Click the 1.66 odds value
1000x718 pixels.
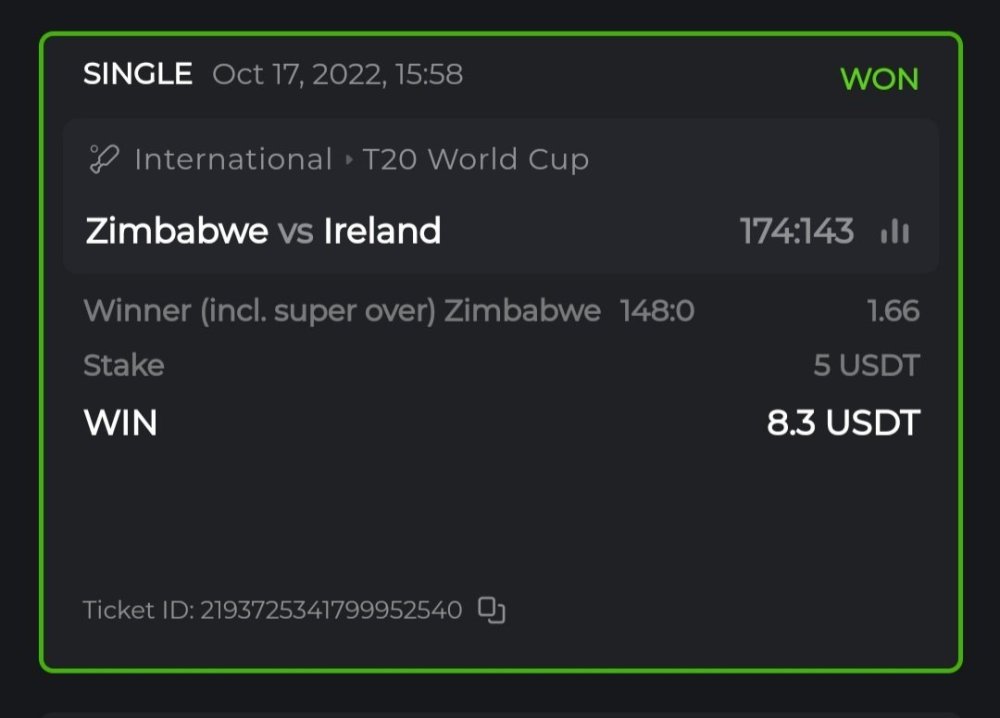893,311
